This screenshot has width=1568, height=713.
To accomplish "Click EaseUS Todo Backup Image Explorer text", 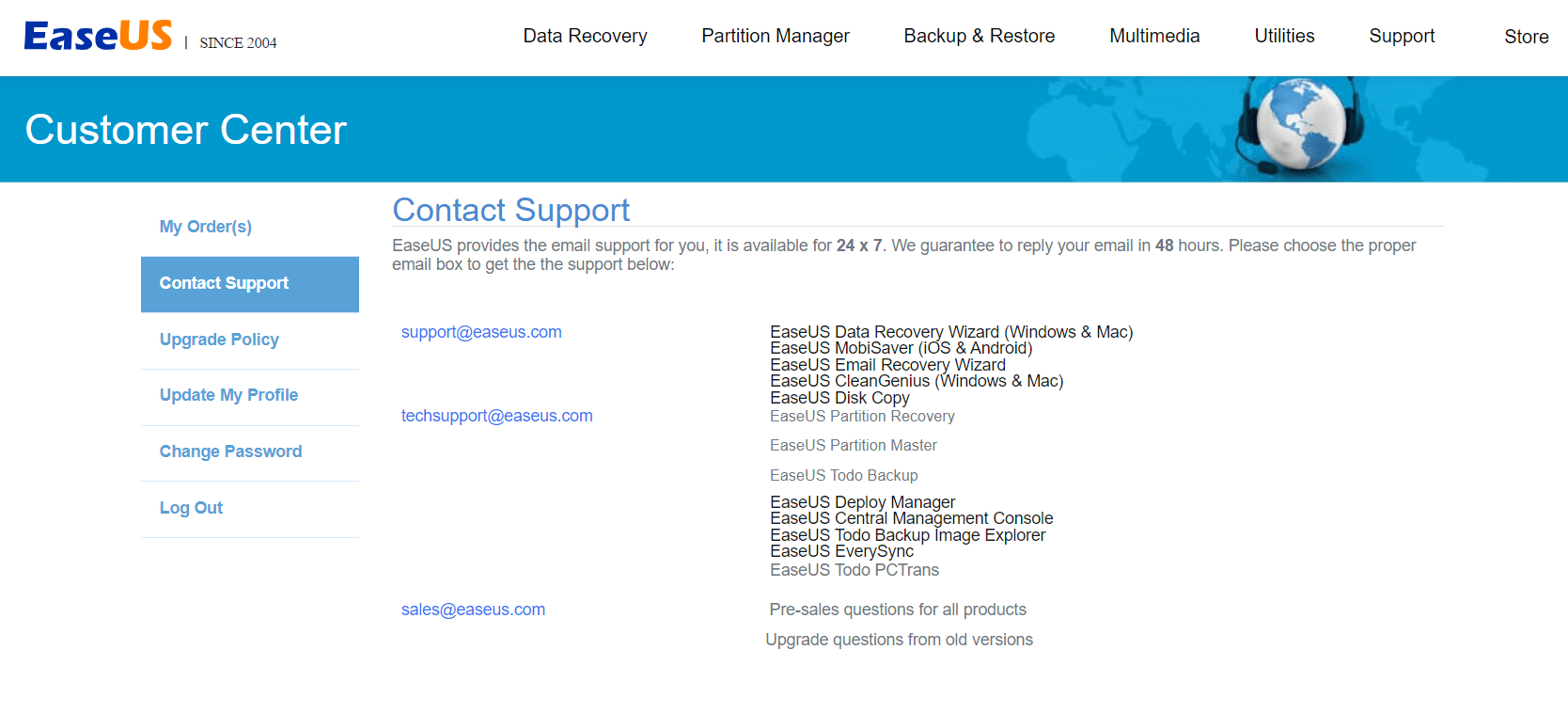I will pyautogui.click(x=907, y=535).
